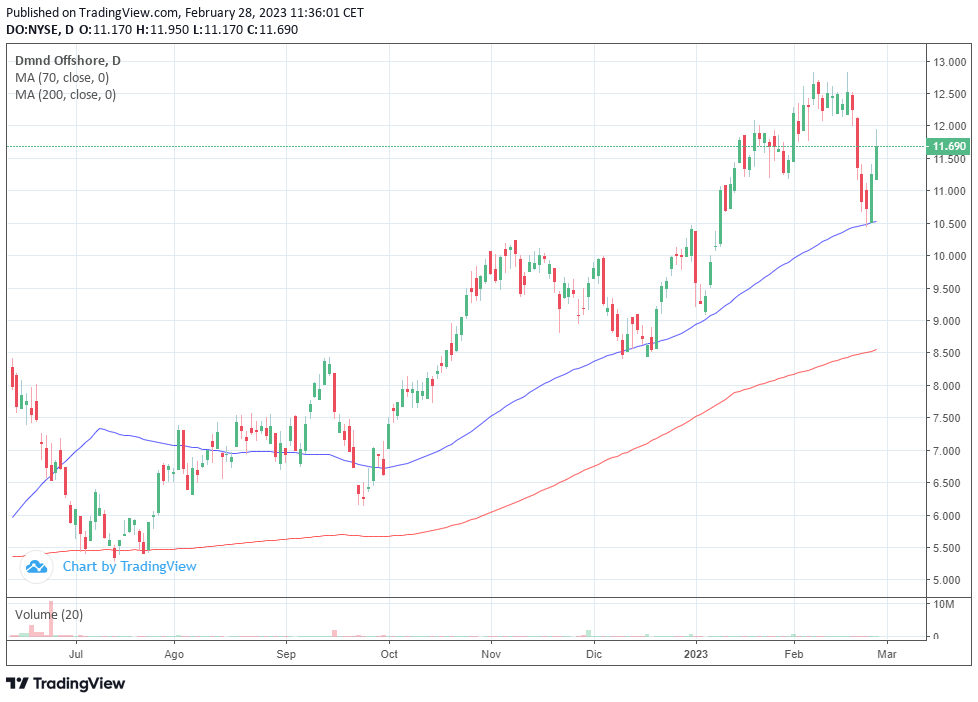This screenshot has height=702, width=978.
Task: Click the TradingView cloud logo icon
Action: pos(36,567)
